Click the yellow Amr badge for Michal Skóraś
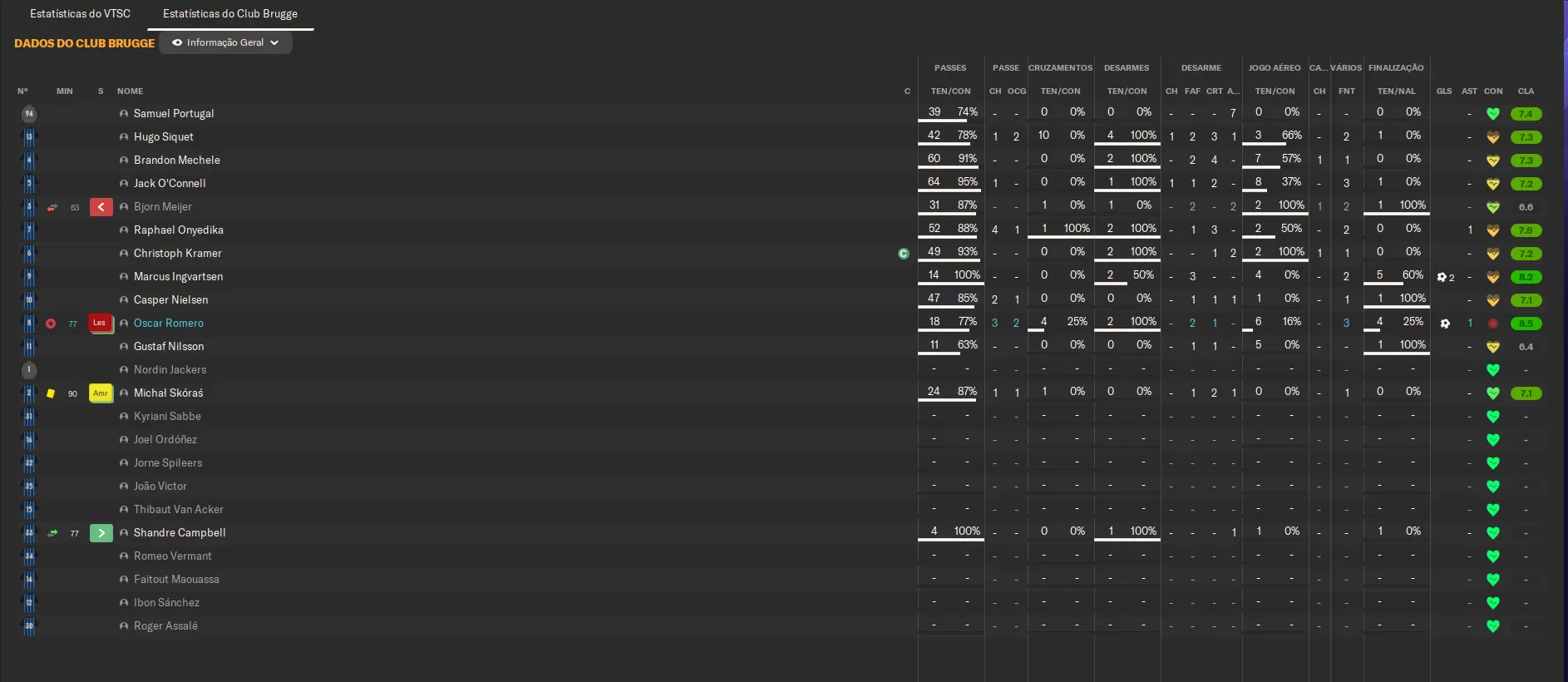This screenshot has height=682, width=1568. click(101, 393)
